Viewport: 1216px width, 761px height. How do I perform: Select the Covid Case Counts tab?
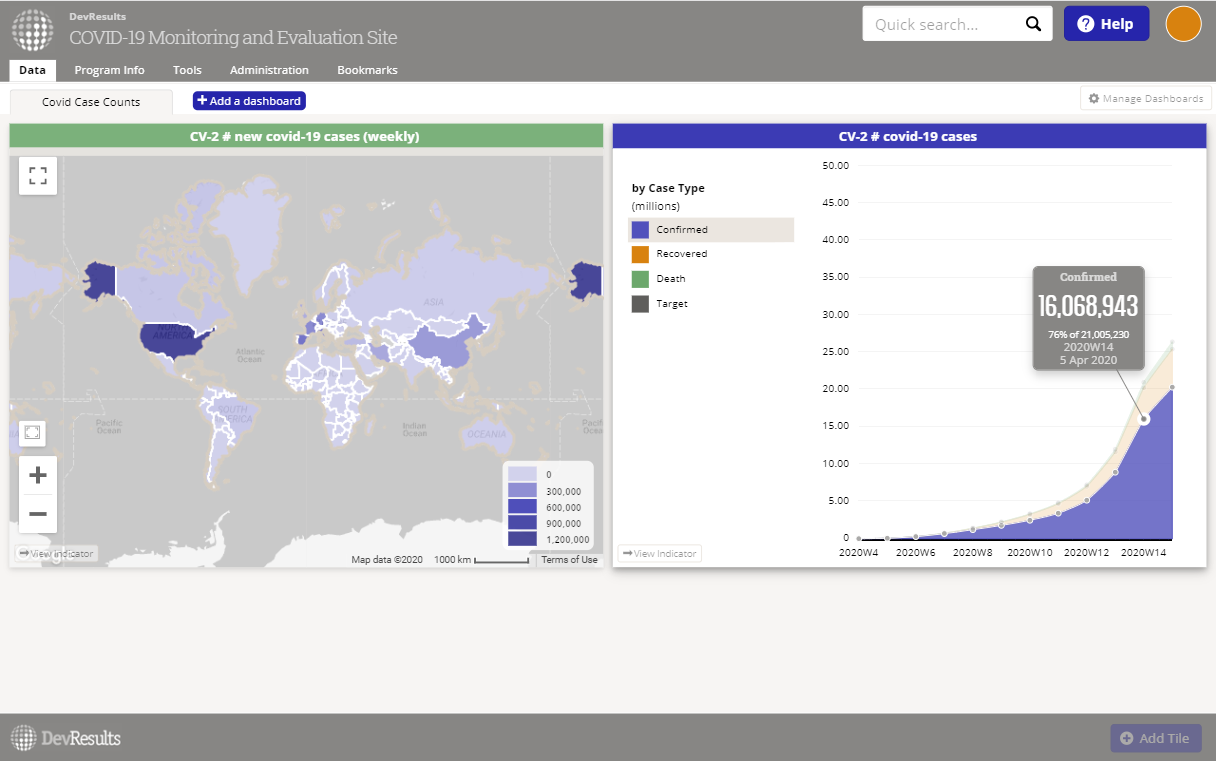pyautogui.click(x=91, y=102)
